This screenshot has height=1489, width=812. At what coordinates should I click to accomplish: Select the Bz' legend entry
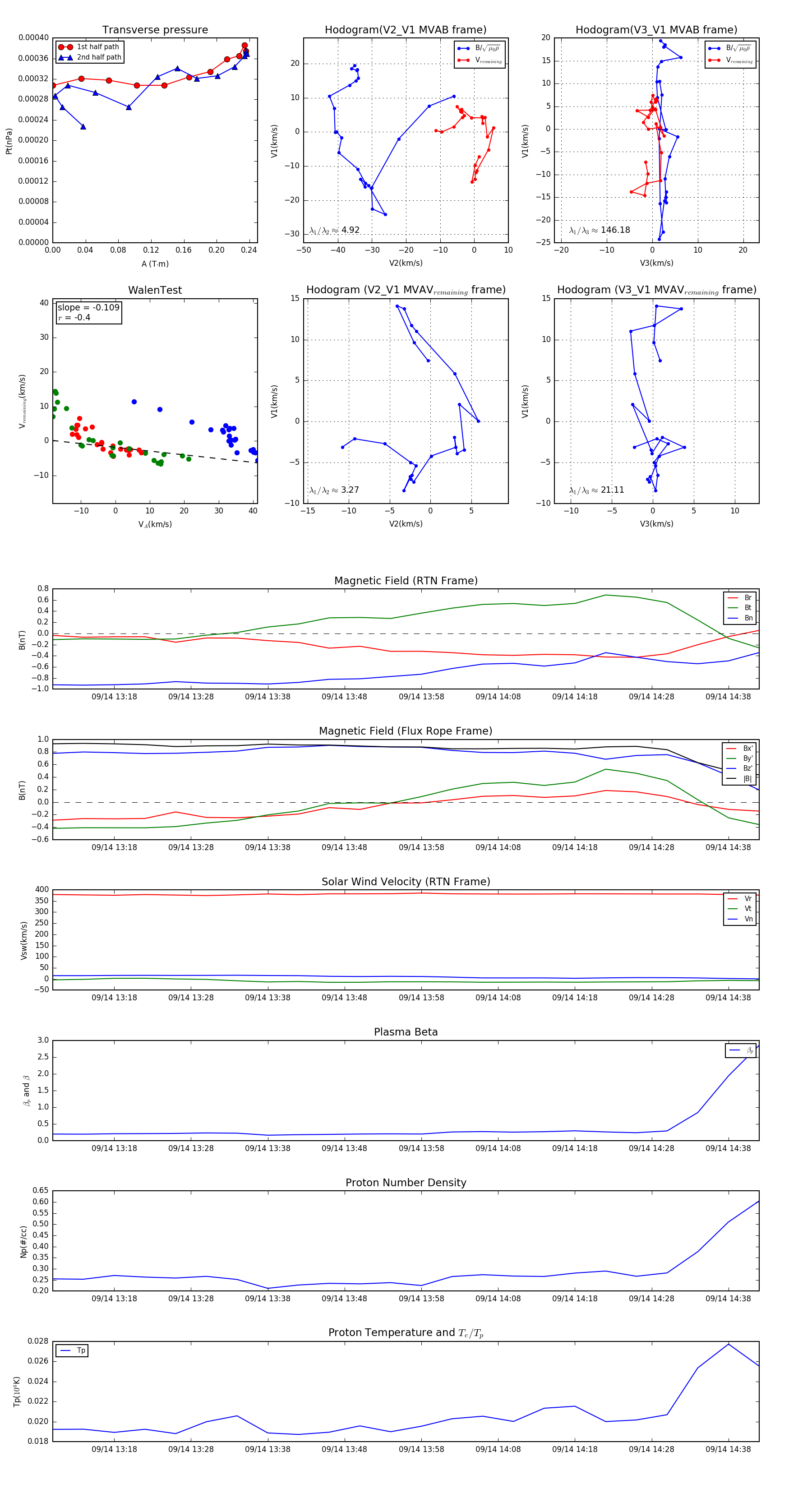tap(740, 768)
